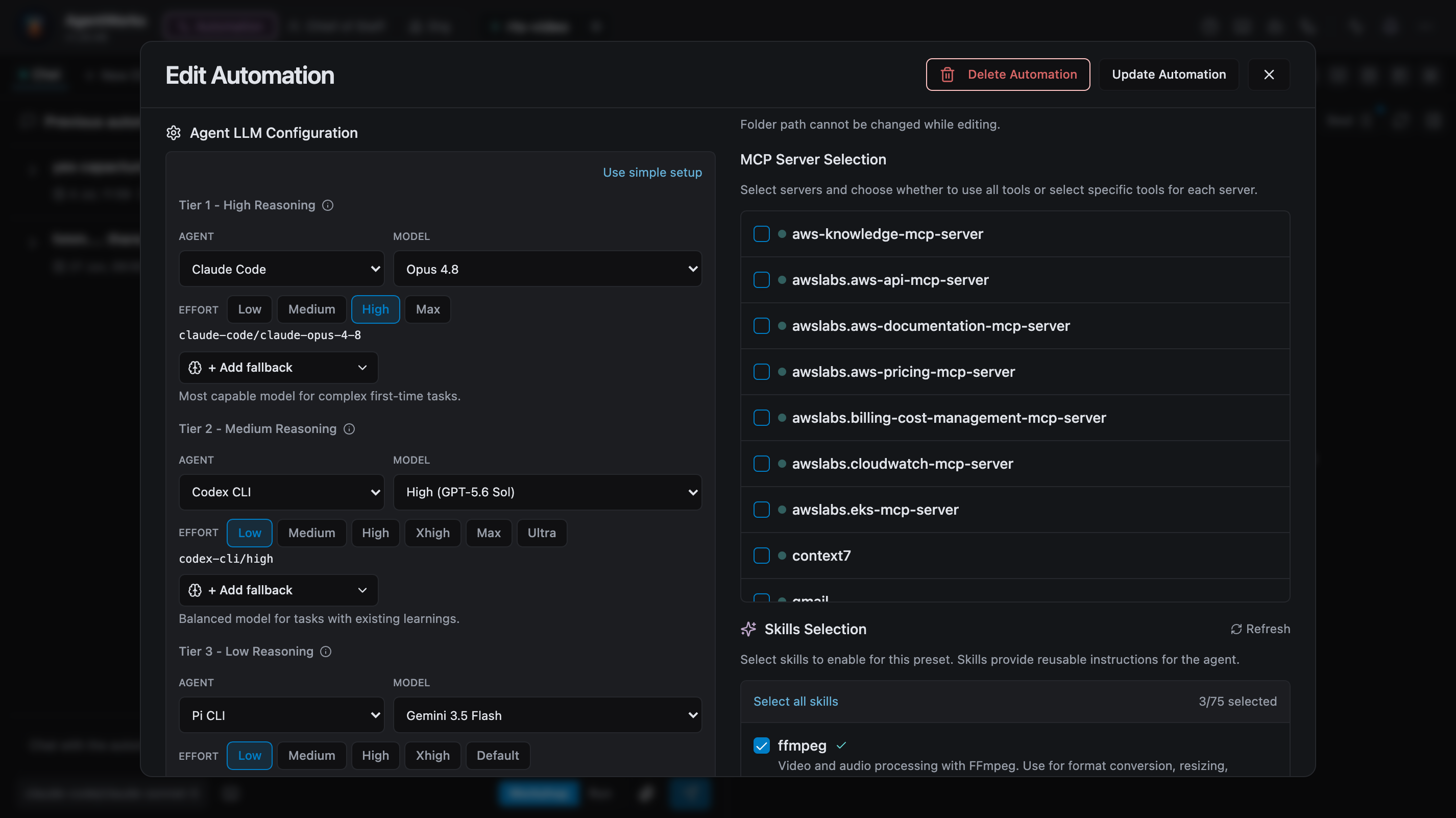Click the claude-code/claude-opus-4-8 model identifier text
This screenshot has height=818, width=1456.
tap(270, 335)
